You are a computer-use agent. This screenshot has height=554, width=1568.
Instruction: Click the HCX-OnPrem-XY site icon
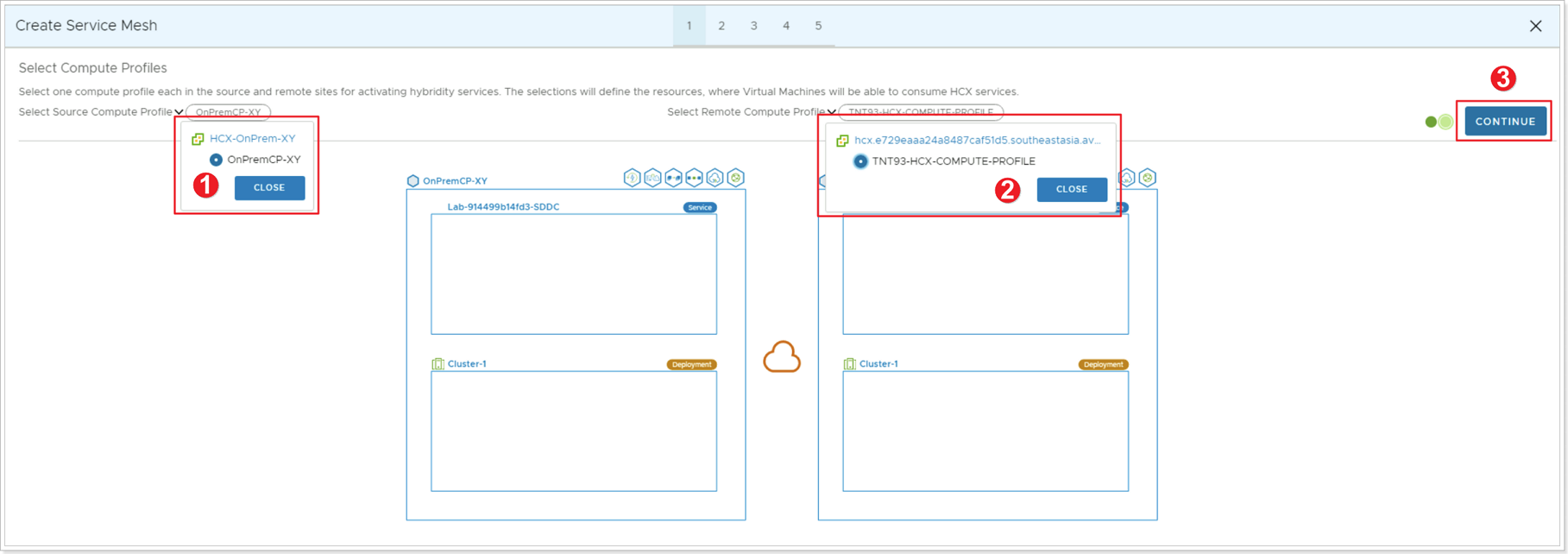click(x=198, y=139)
